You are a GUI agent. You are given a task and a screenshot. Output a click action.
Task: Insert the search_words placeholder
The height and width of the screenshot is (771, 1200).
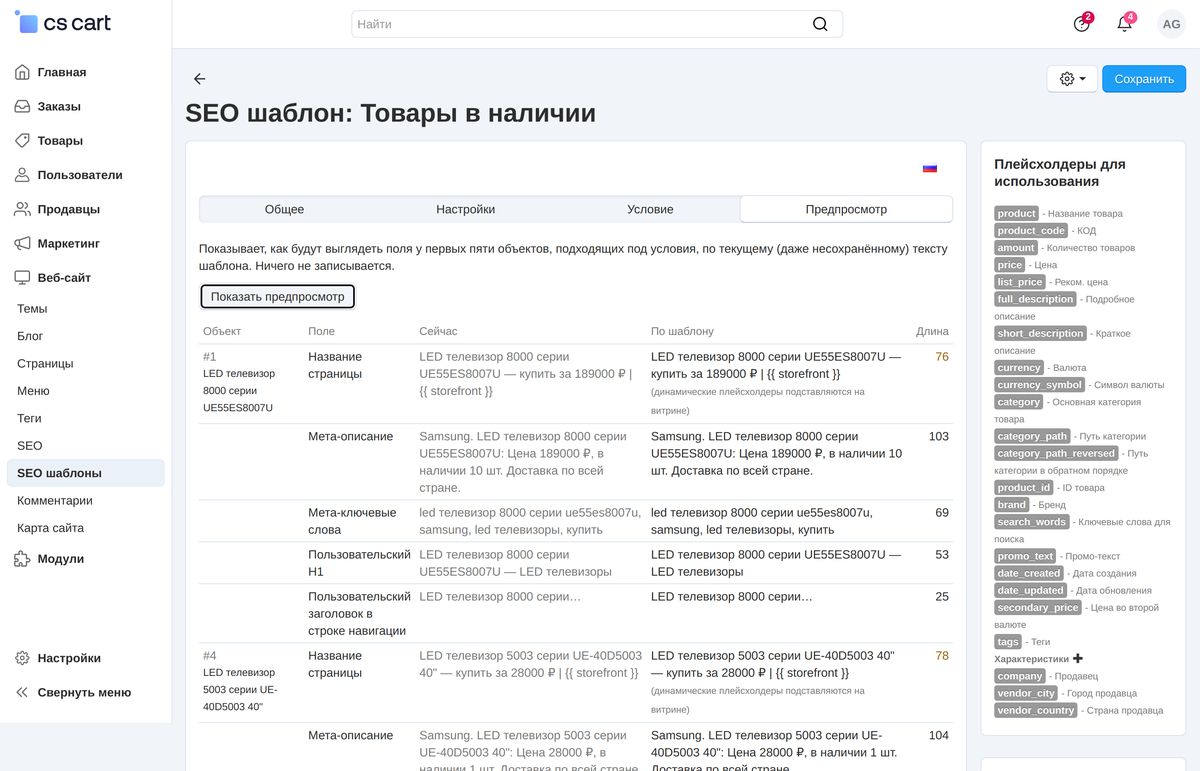pos(1032,521)
